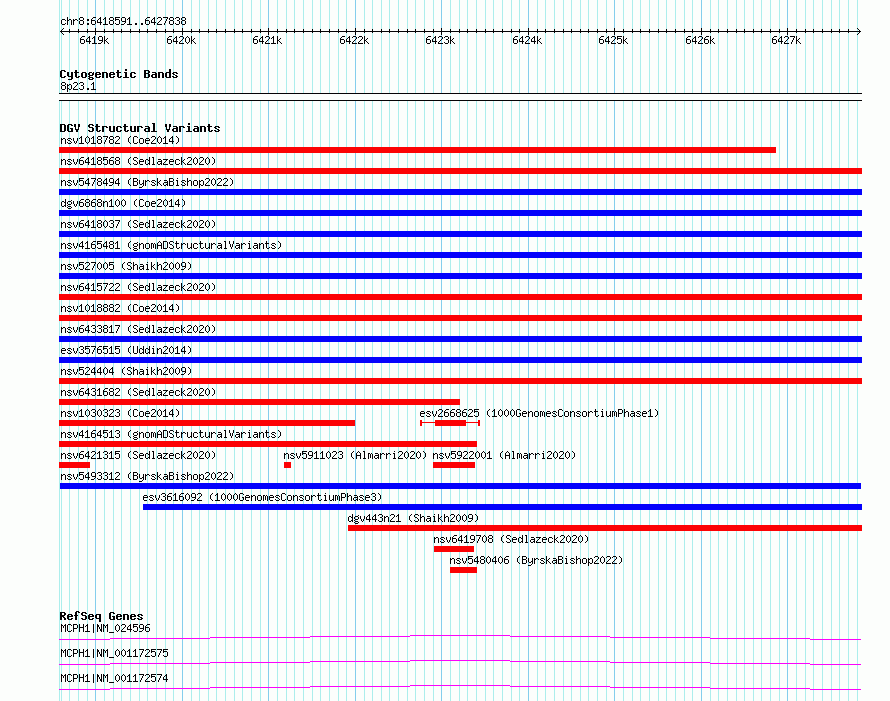Image resolution: width=890 pixels, height=701 pixels.
Task: Open the MCPH1|NM_024596 transcript label
Action: pyautogui.click(x=105, y=628)
